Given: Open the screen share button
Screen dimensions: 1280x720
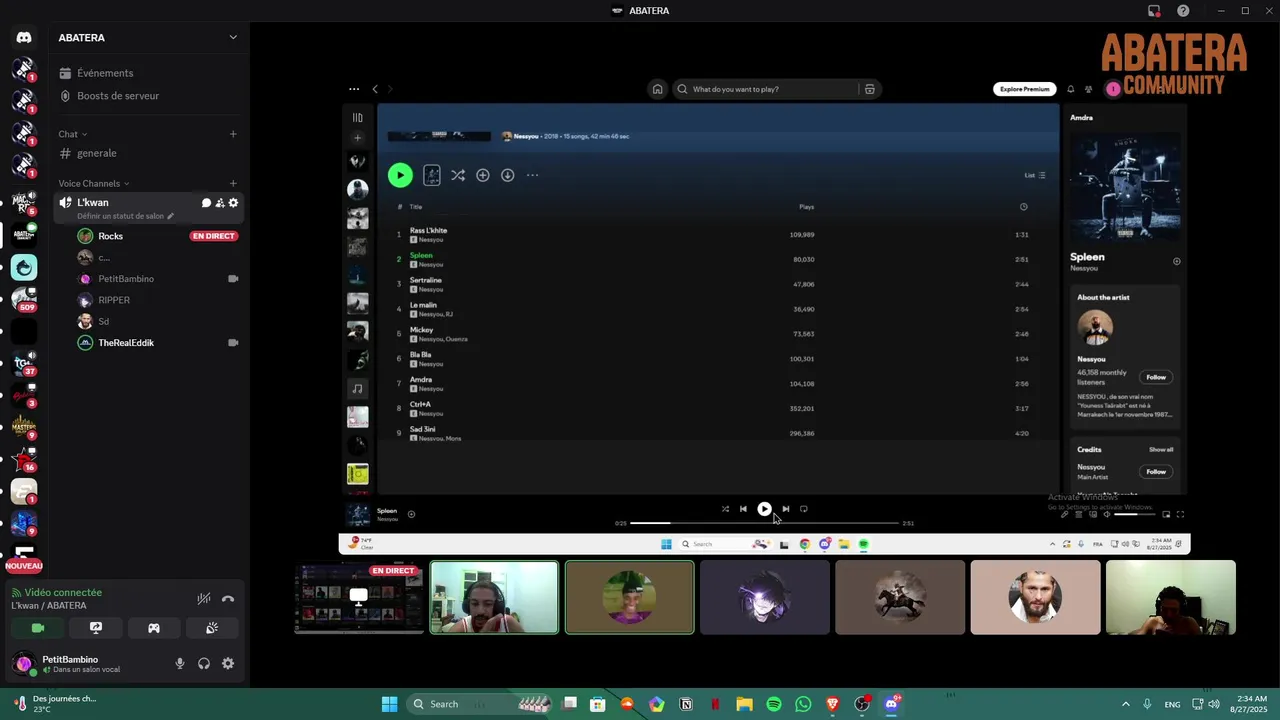Looking at the screenshot, I should point(96,628).
